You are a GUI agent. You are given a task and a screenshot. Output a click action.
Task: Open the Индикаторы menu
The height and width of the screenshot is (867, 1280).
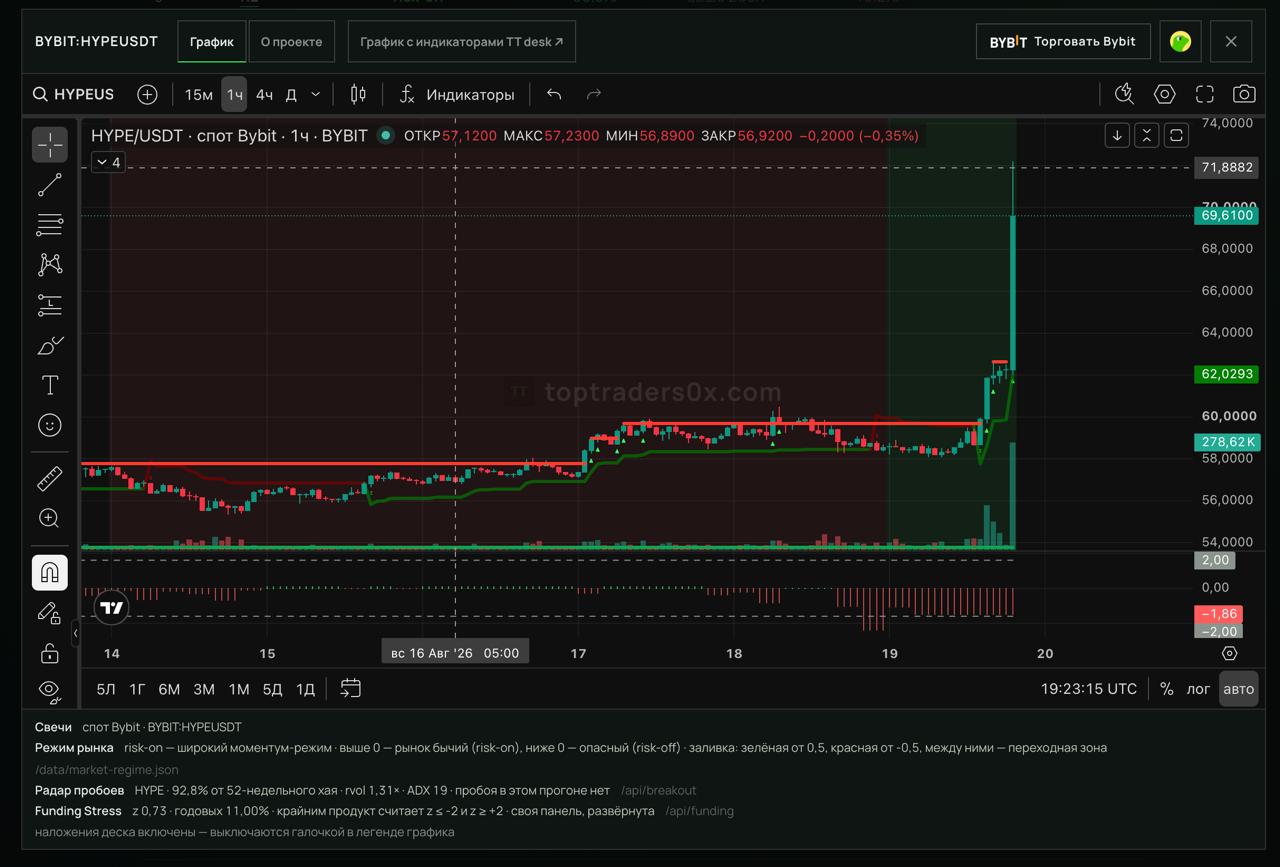[x=457, y=94]
